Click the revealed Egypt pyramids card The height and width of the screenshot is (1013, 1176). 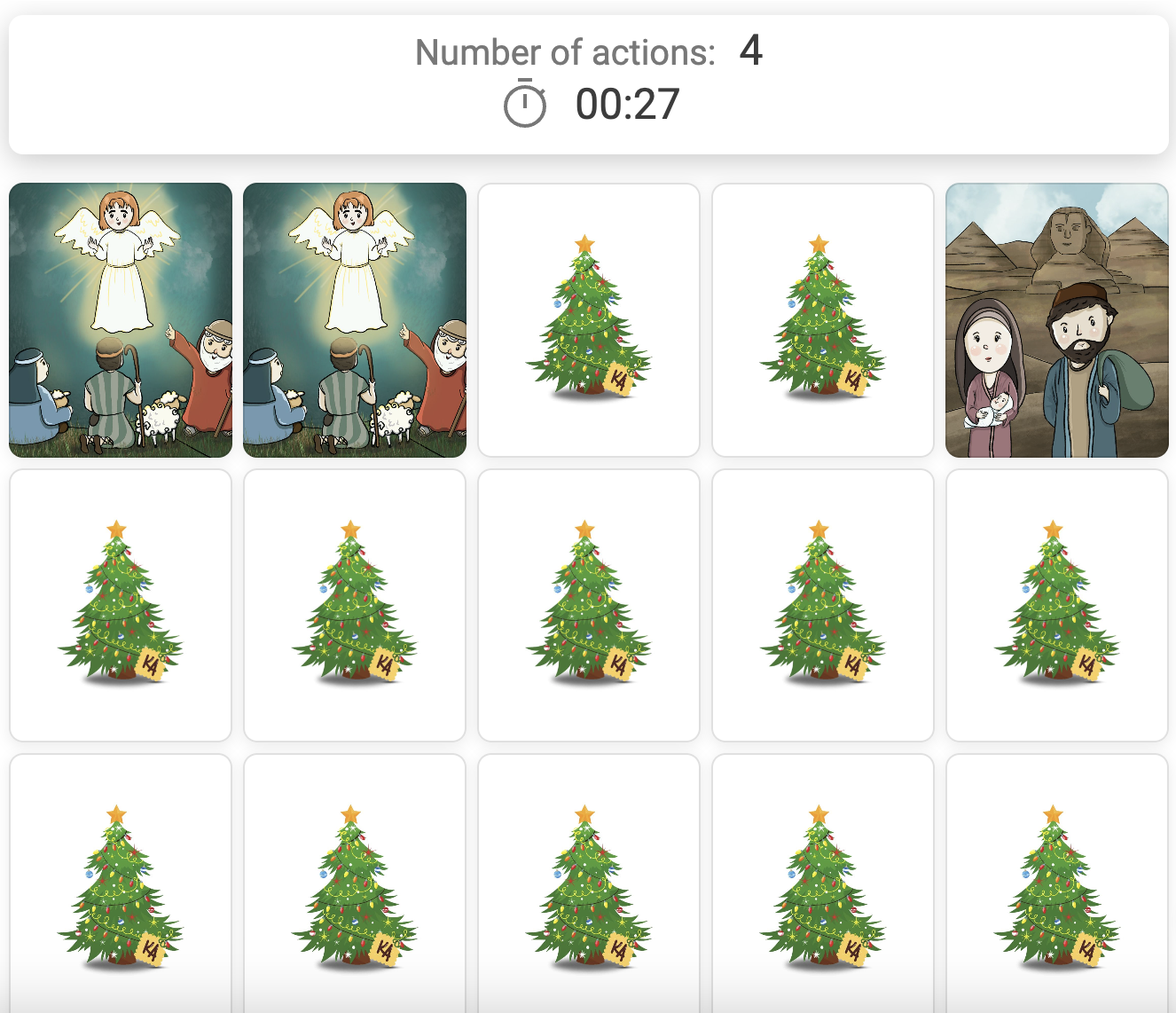pos(1057,320)
